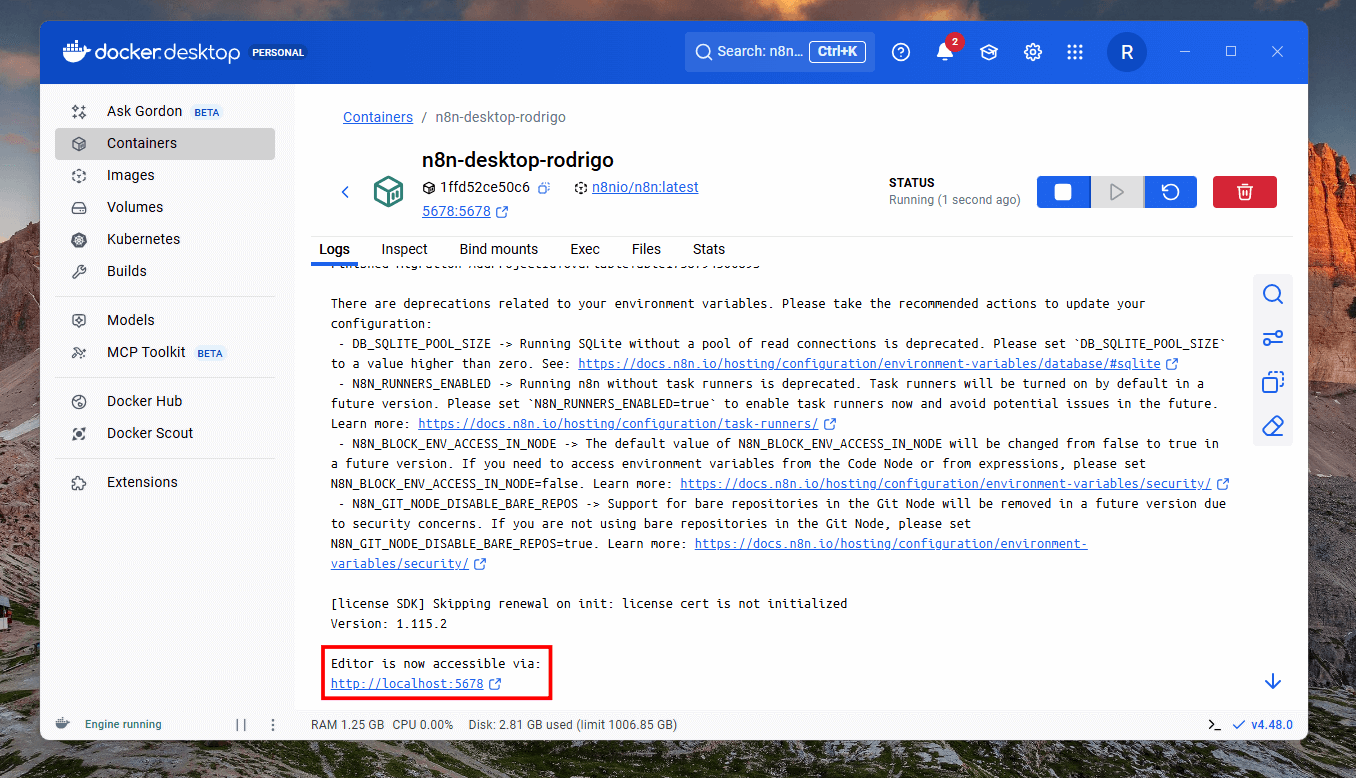The width and height of the screenshot is (1356, 778).
Task: Open the engine options three-dot menu
Action: (x=273, y=725)
